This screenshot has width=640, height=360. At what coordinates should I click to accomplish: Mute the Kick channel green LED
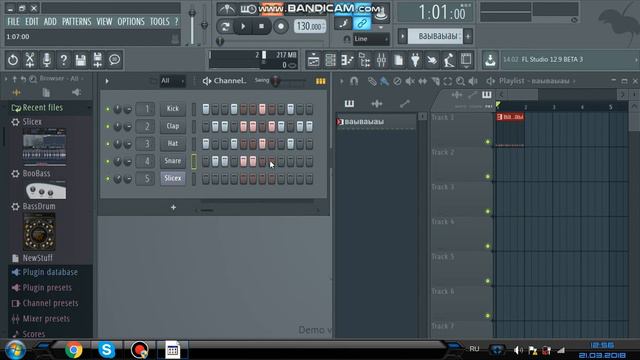coord(108,109)
